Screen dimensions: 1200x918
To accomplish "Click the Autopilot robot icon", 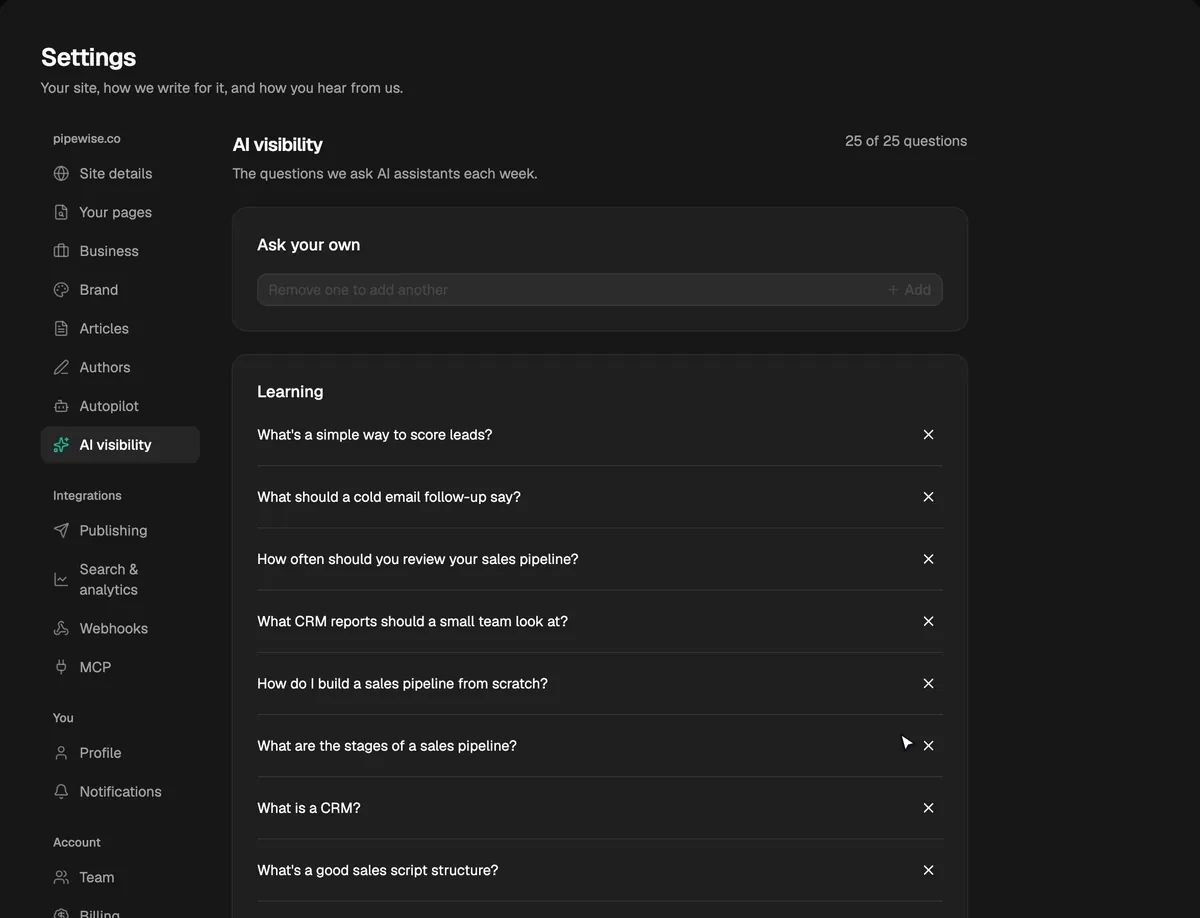I will [61, 406].
